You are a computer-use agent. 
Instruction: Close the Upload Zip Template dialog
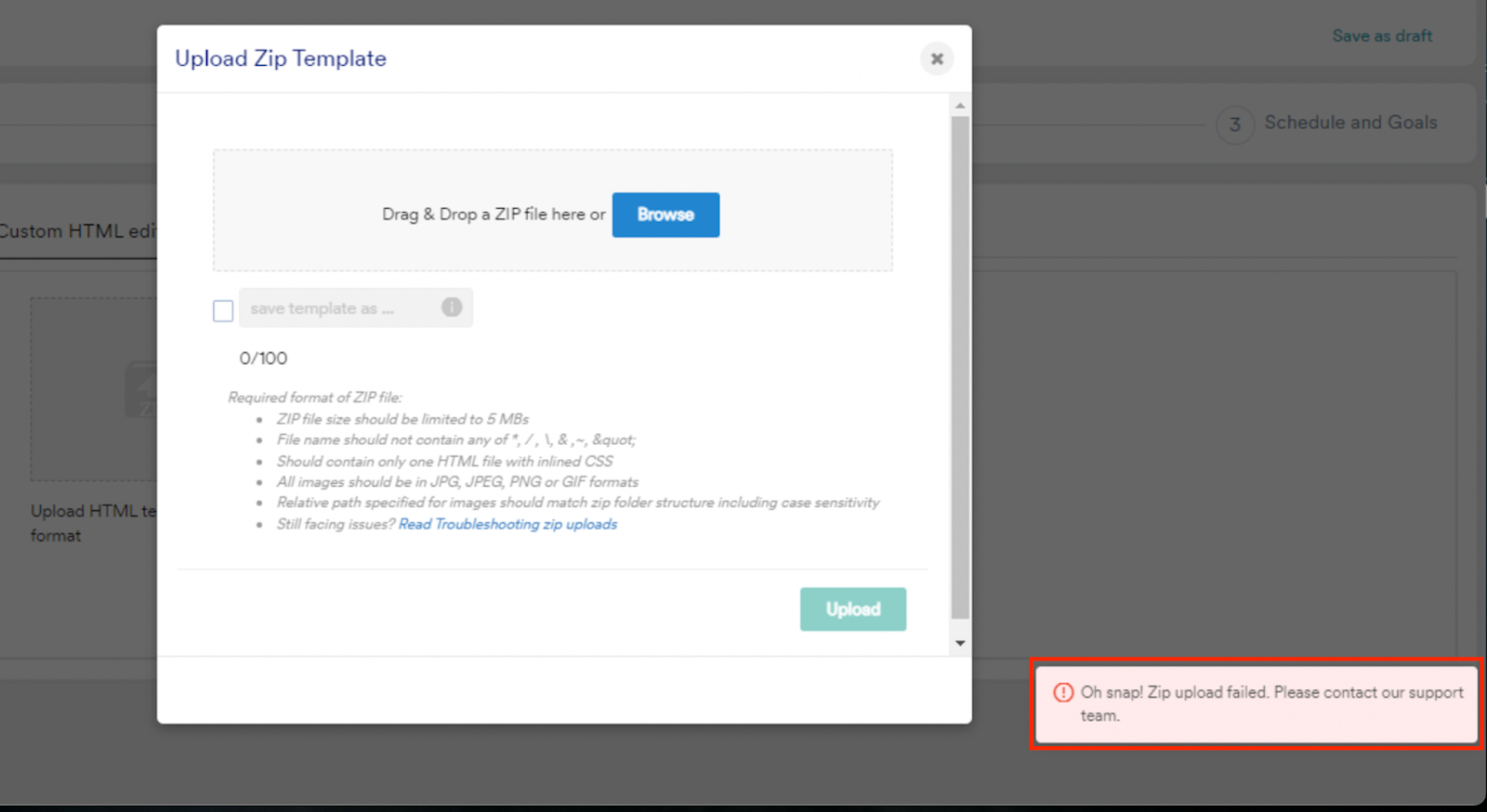(937, 59)
